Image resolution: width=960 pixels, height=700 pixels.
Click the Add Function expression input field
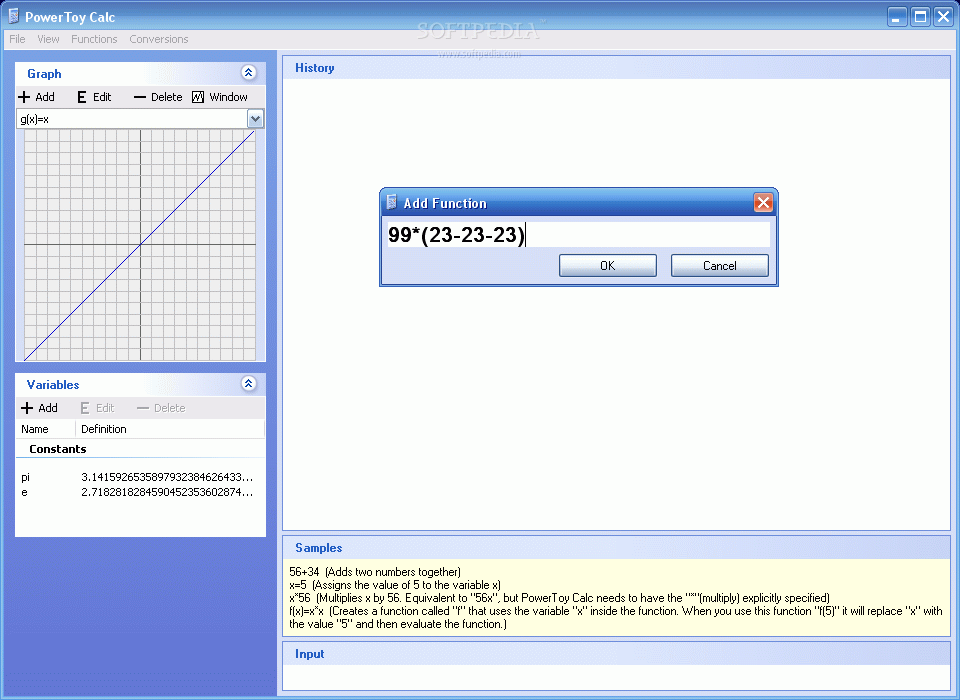point(578,234)
